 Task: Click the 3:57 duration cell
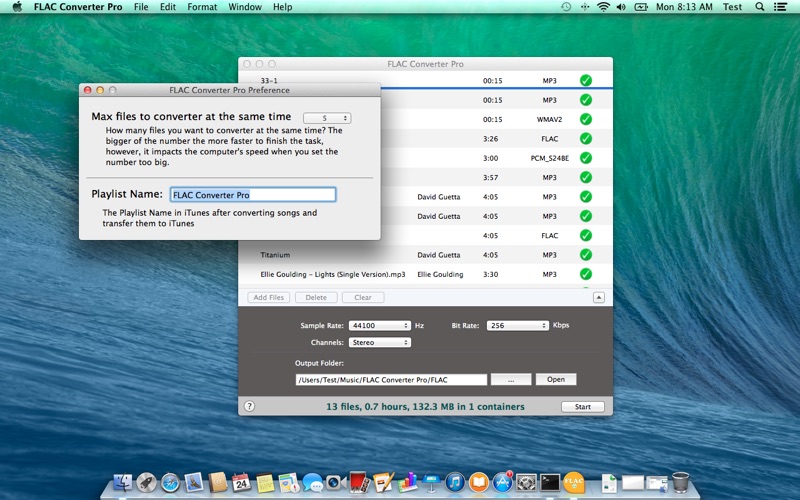[490, 177]
